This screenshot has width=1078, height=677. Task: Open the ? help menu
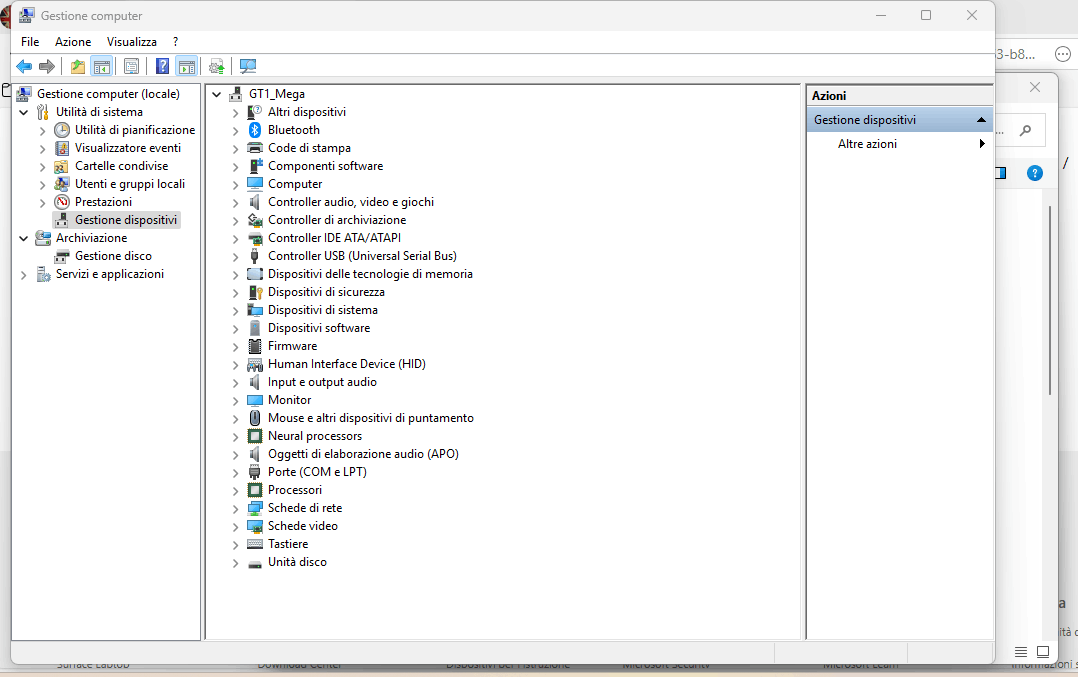(175, 42)
